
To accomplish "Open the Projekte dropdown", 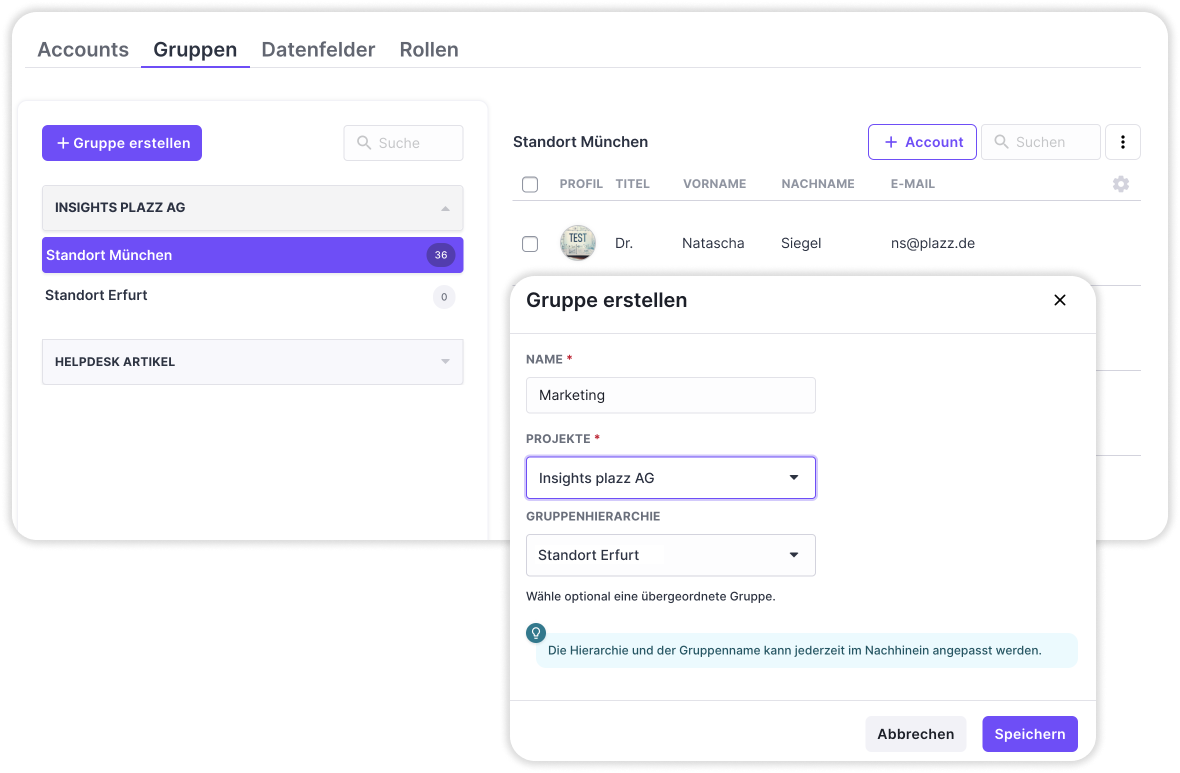I will [x=670, y=478].
